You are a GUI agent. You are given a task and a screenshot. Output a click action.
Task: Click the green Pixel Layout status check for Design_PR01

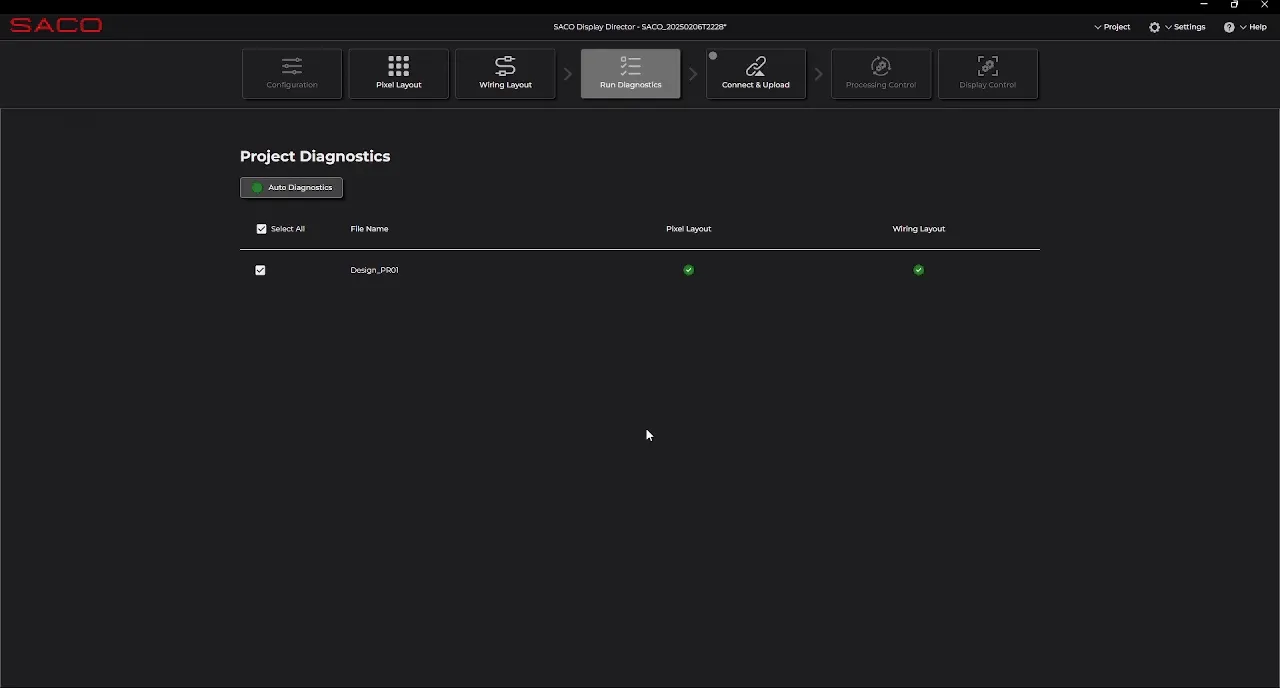pyautogui.click(x=688, y=269)
